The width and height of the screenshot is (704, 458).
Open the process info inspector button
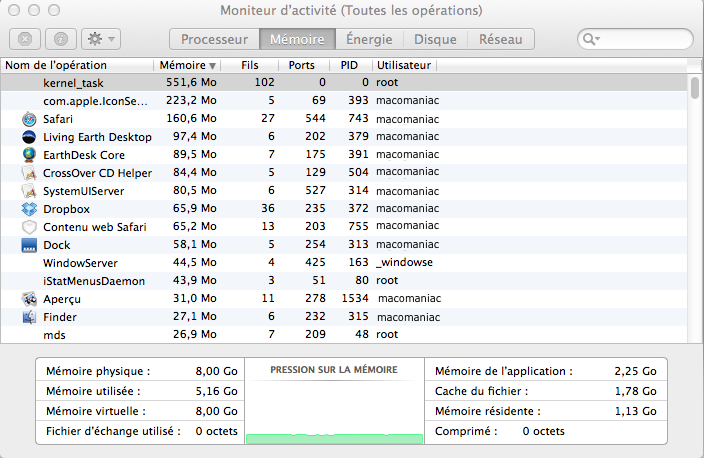(x=61, y=39)
